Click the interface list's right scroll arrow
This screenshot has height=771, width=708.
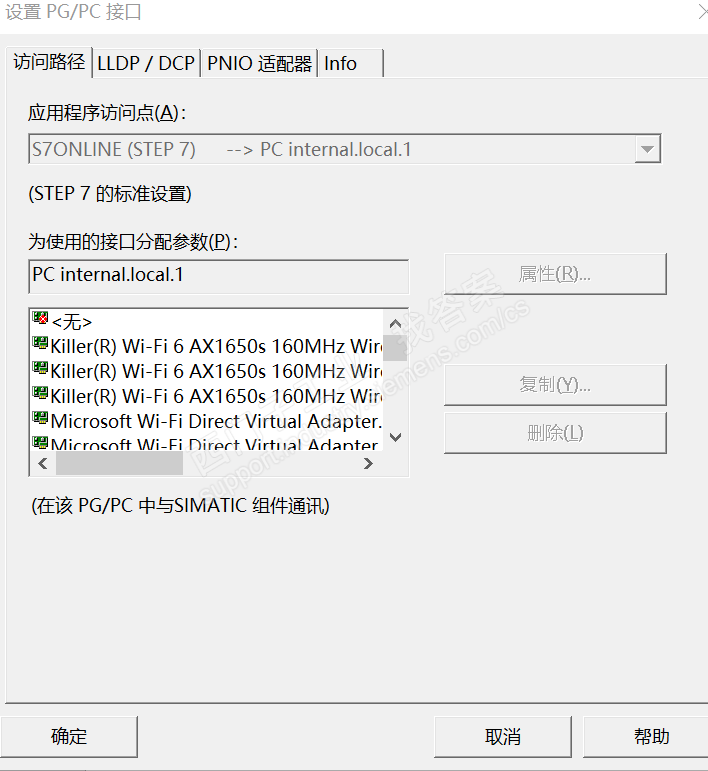point(368,464)
